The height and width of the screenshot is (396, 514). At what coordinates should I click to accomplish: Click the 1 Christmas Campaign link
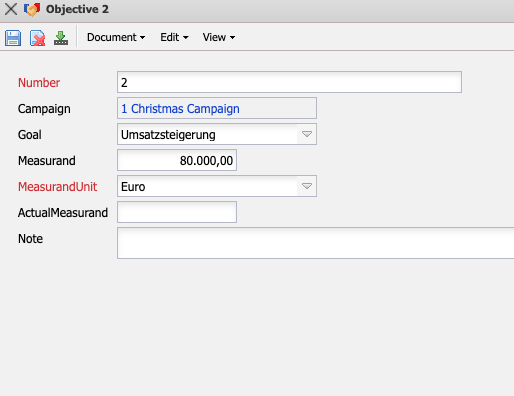180,109
